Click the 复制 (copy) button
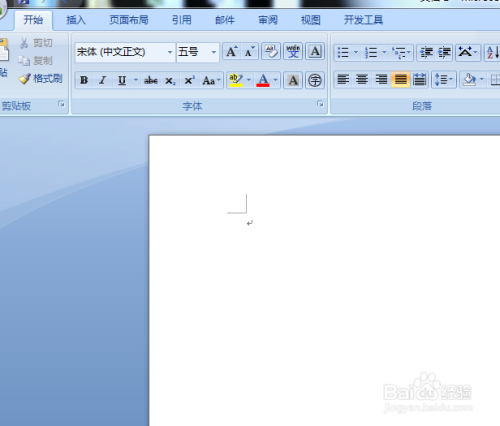 pos(35,61)
